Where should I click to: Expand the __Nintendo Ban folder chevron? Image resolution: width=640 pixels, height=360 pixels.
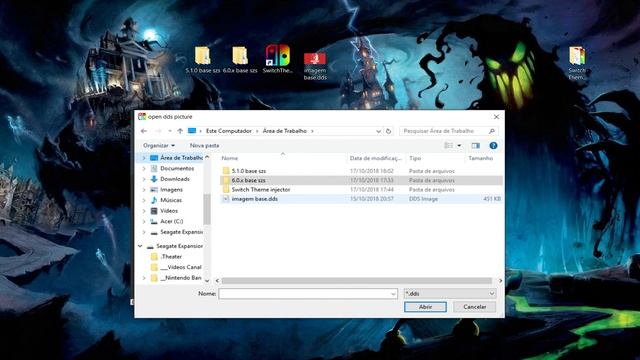[144, 278]
